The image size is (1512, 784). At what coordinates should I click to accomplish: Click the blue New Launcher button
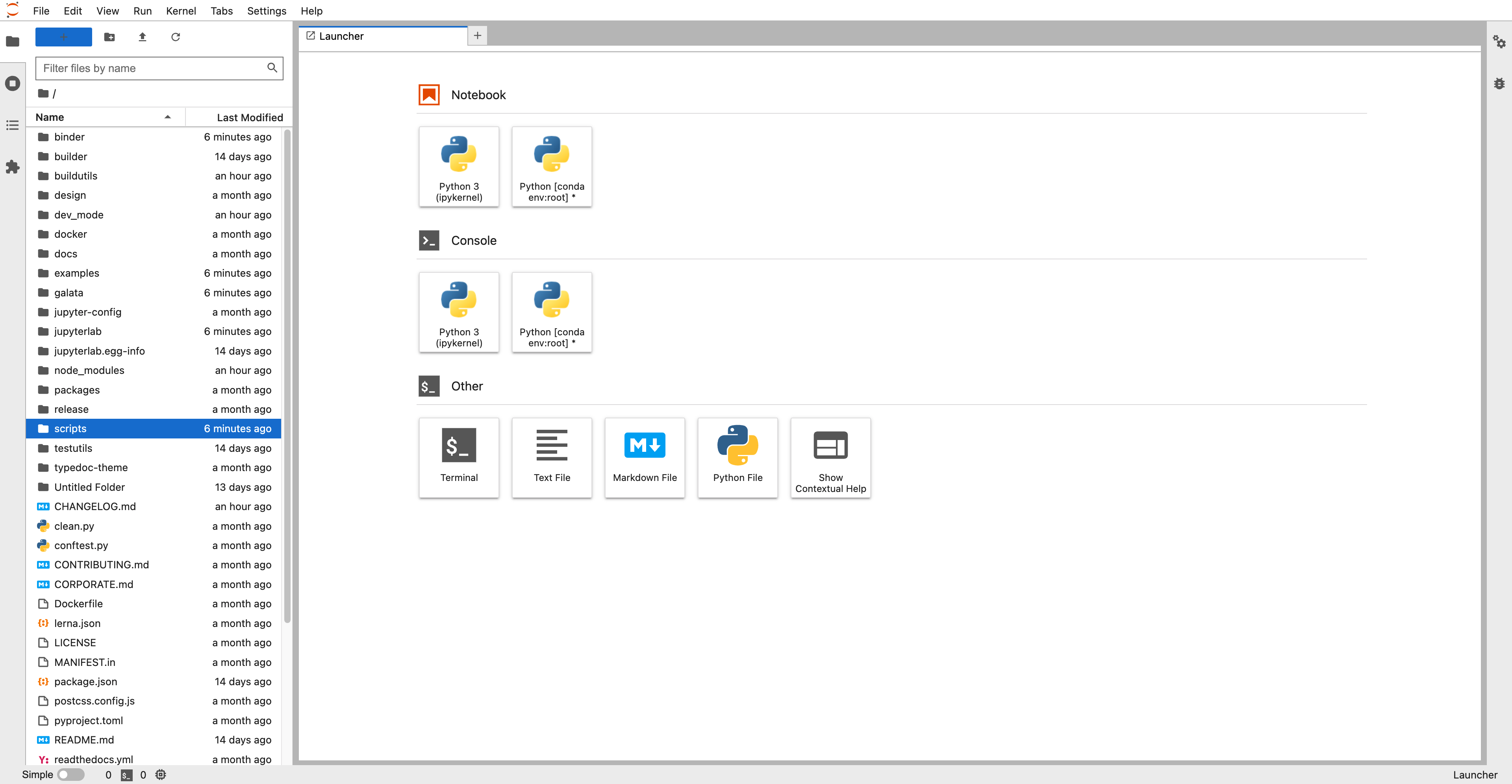(63, 37)
